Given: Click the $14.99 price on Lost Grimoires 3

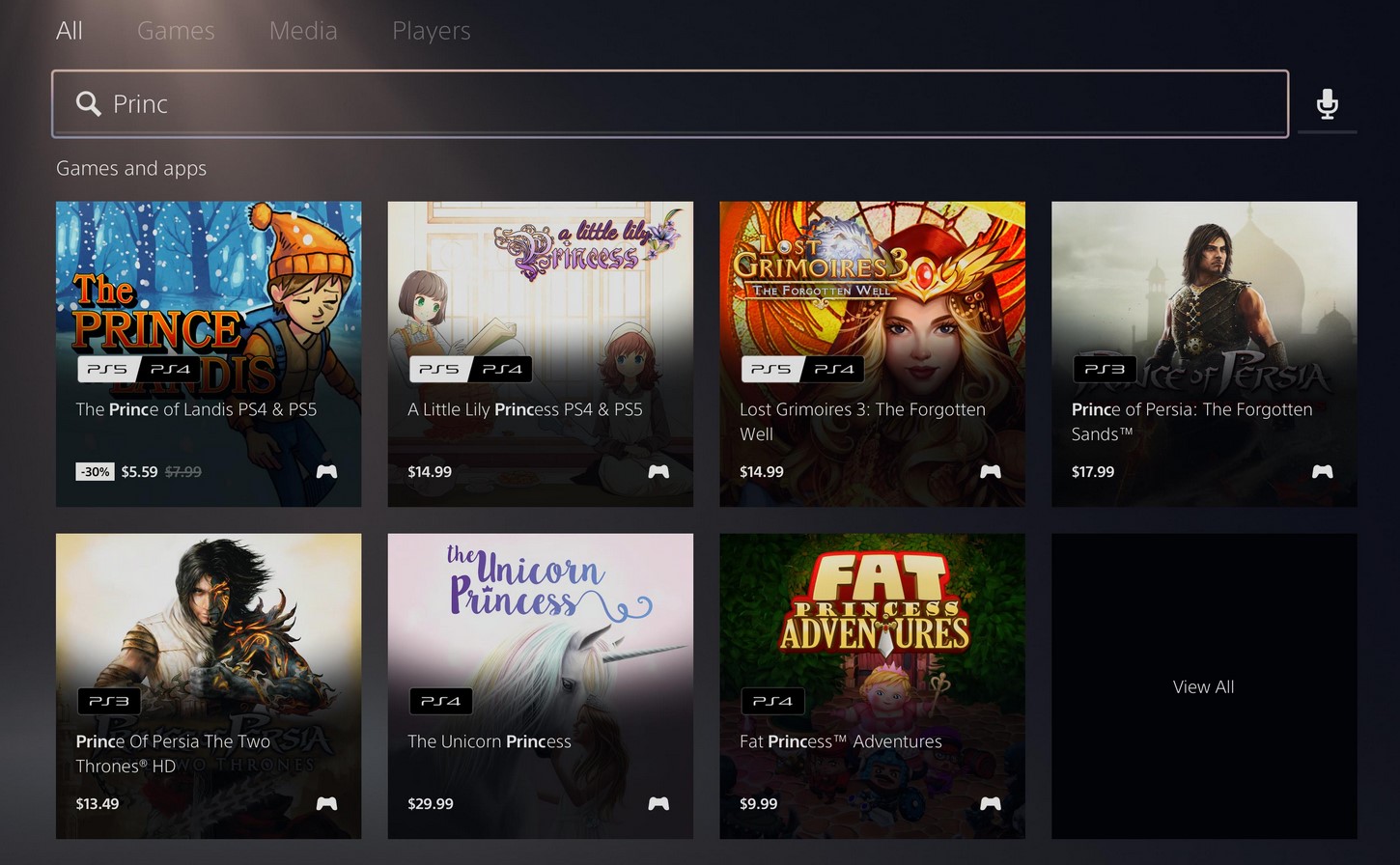Looking at the screenshot, I should point(762,472).
